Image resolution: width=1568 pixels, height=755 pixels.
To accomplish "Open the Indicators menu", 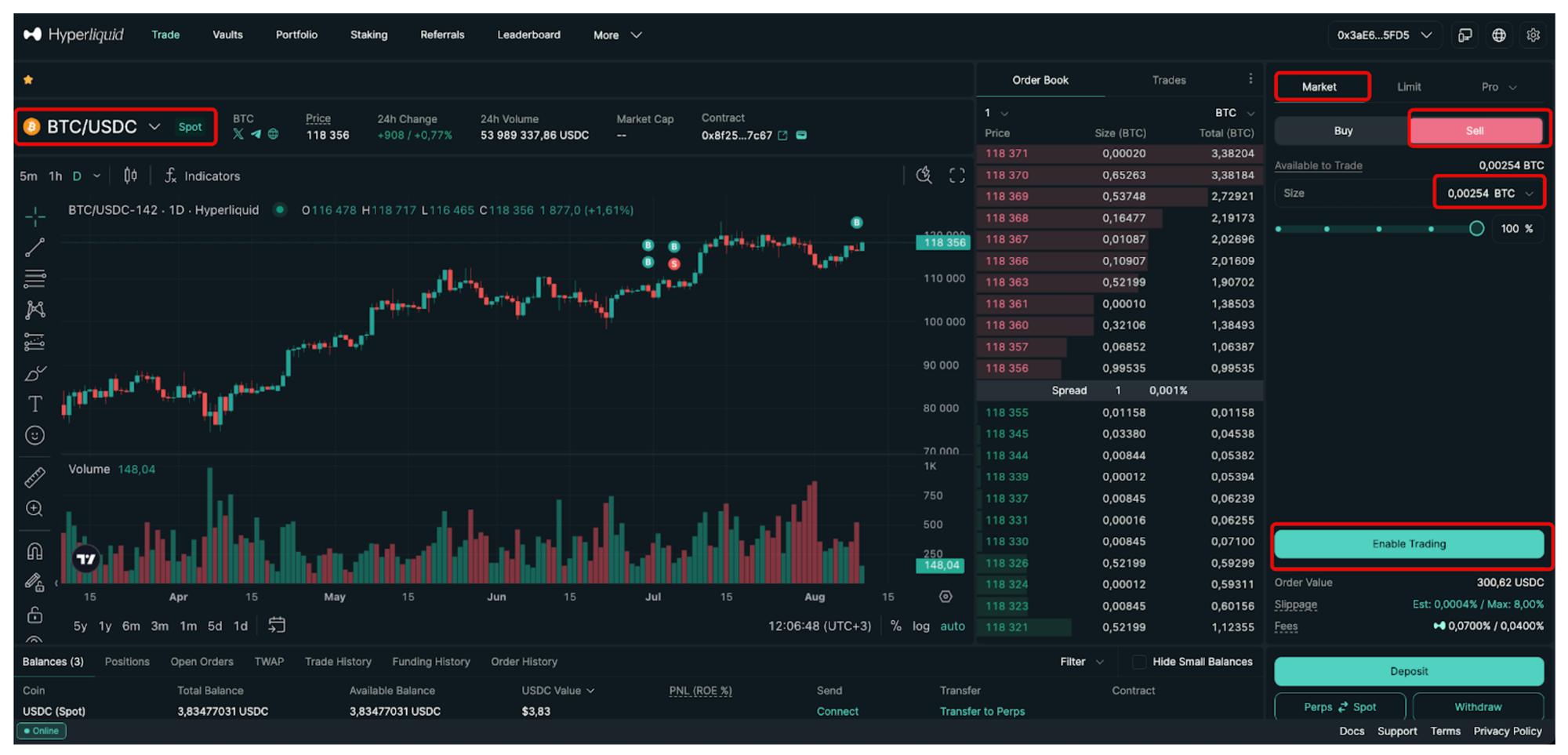I will point(202,176).
